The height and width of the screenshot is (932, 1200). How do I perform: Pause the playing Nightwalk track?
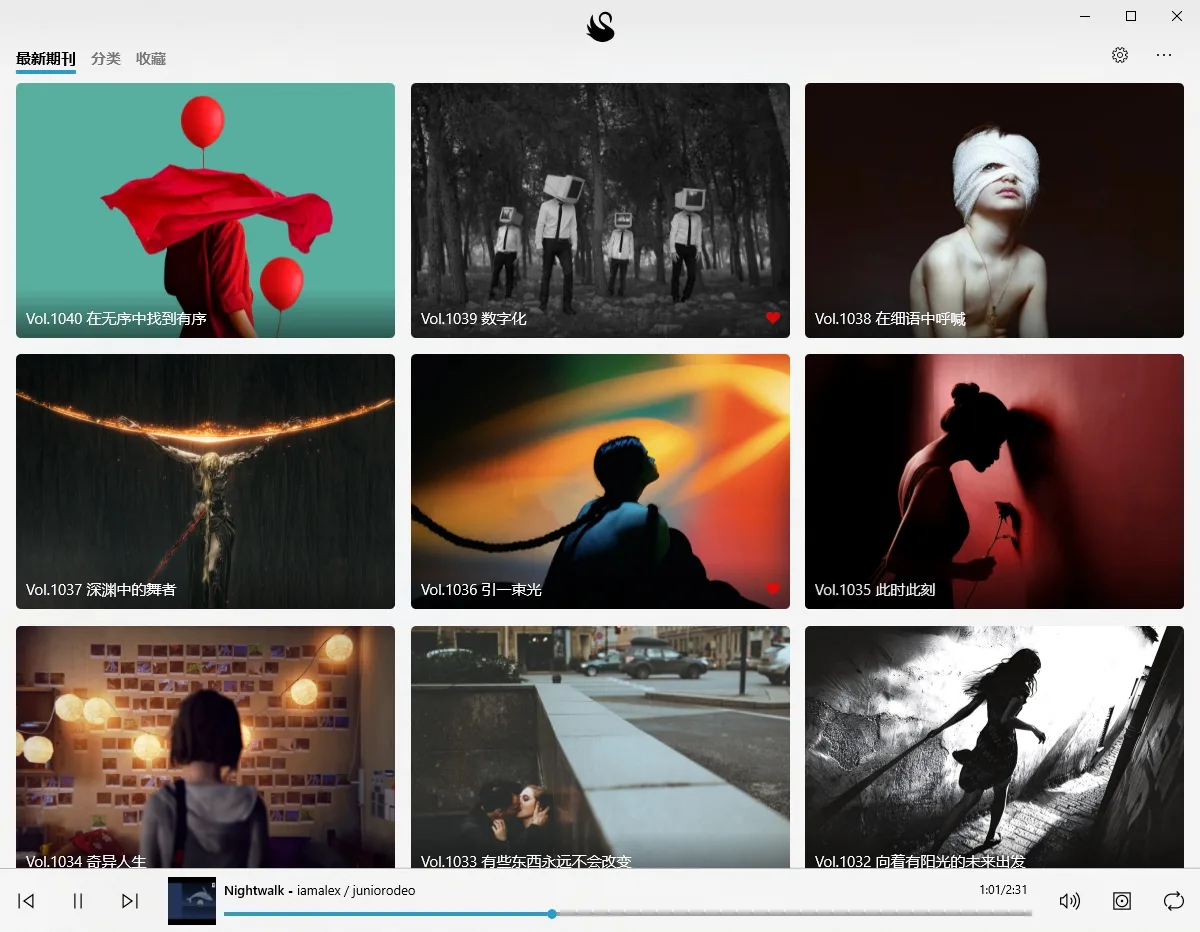coord(78,901)
